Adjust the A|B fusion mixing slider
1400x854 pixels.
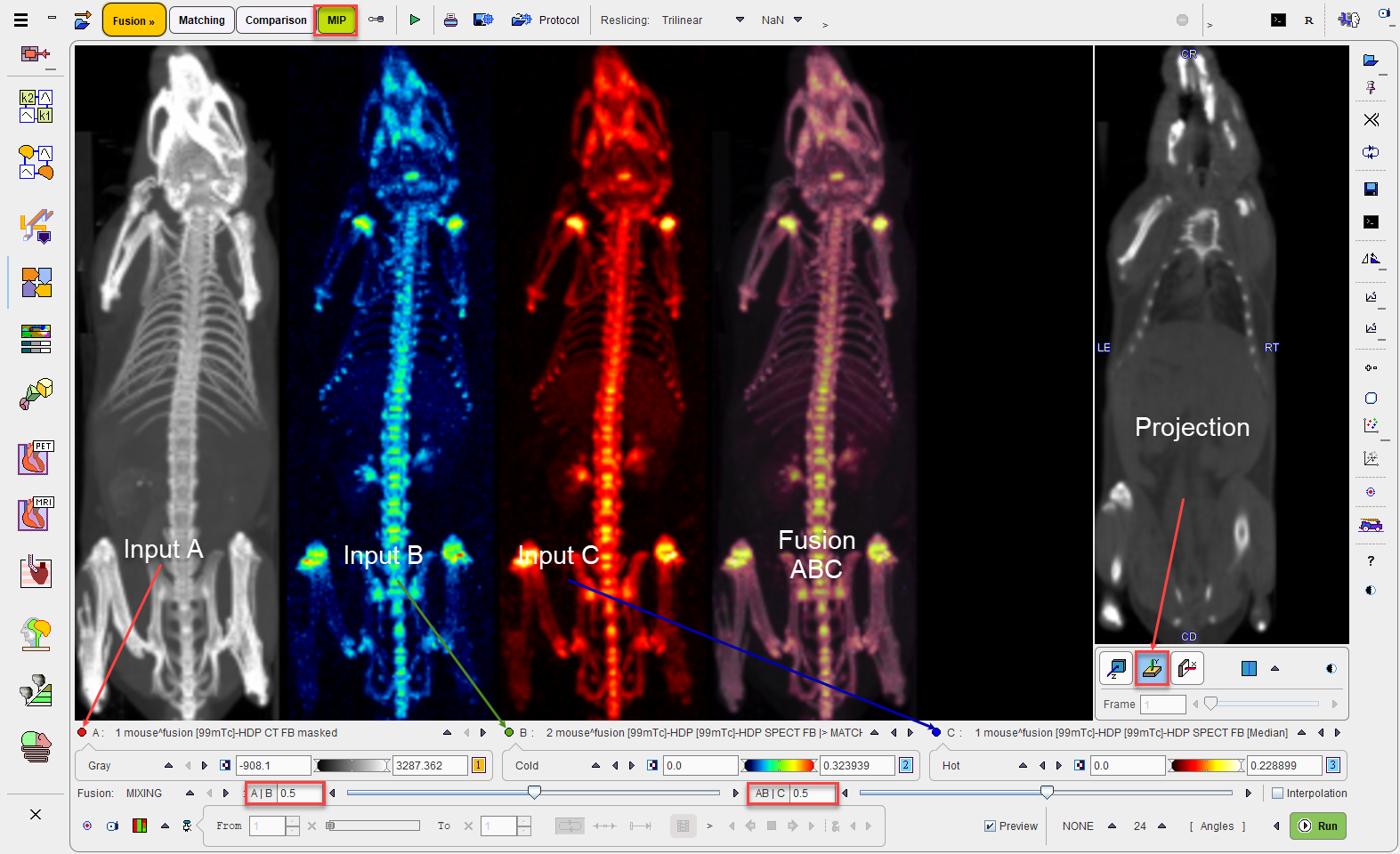[x=534, y=793]
